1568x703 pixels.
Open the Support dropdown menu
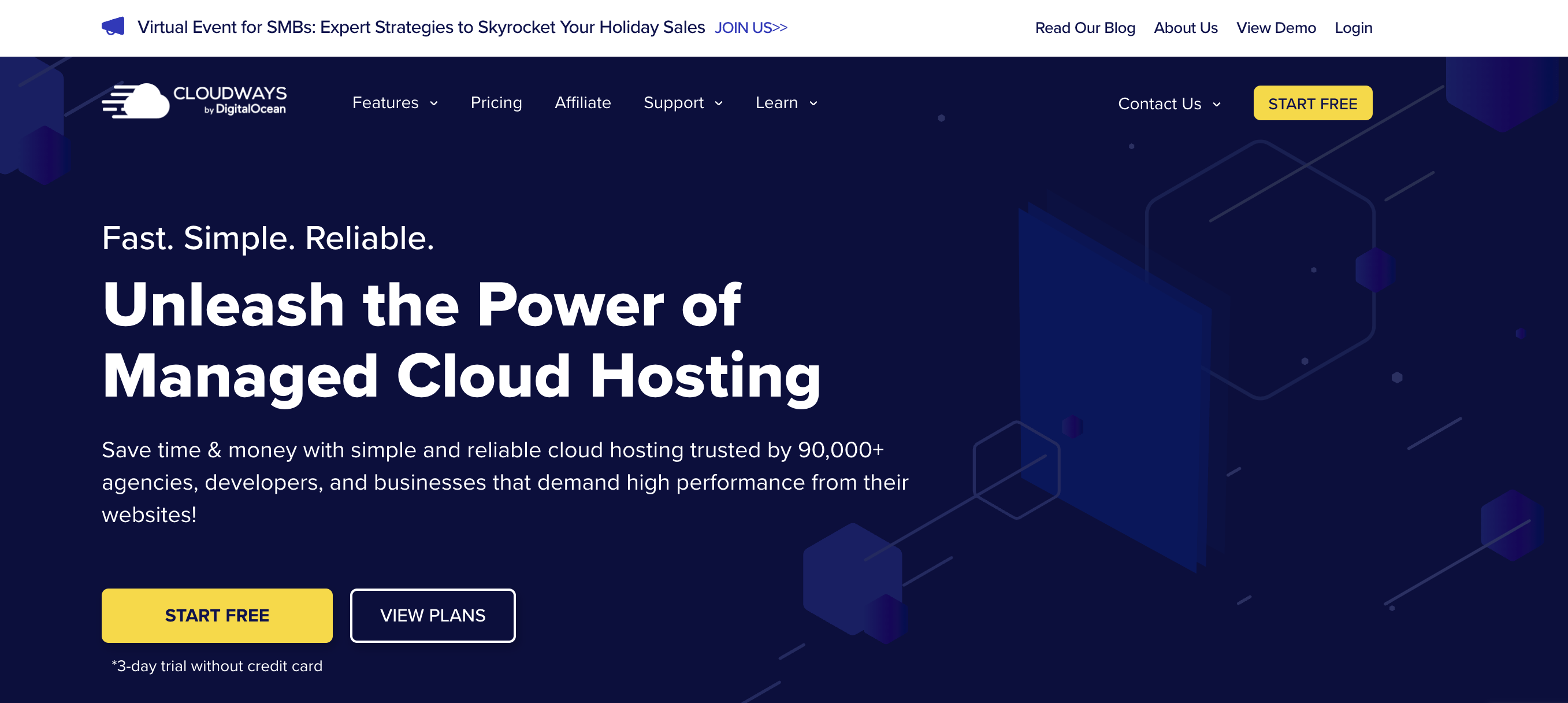(x=673, y=103)
